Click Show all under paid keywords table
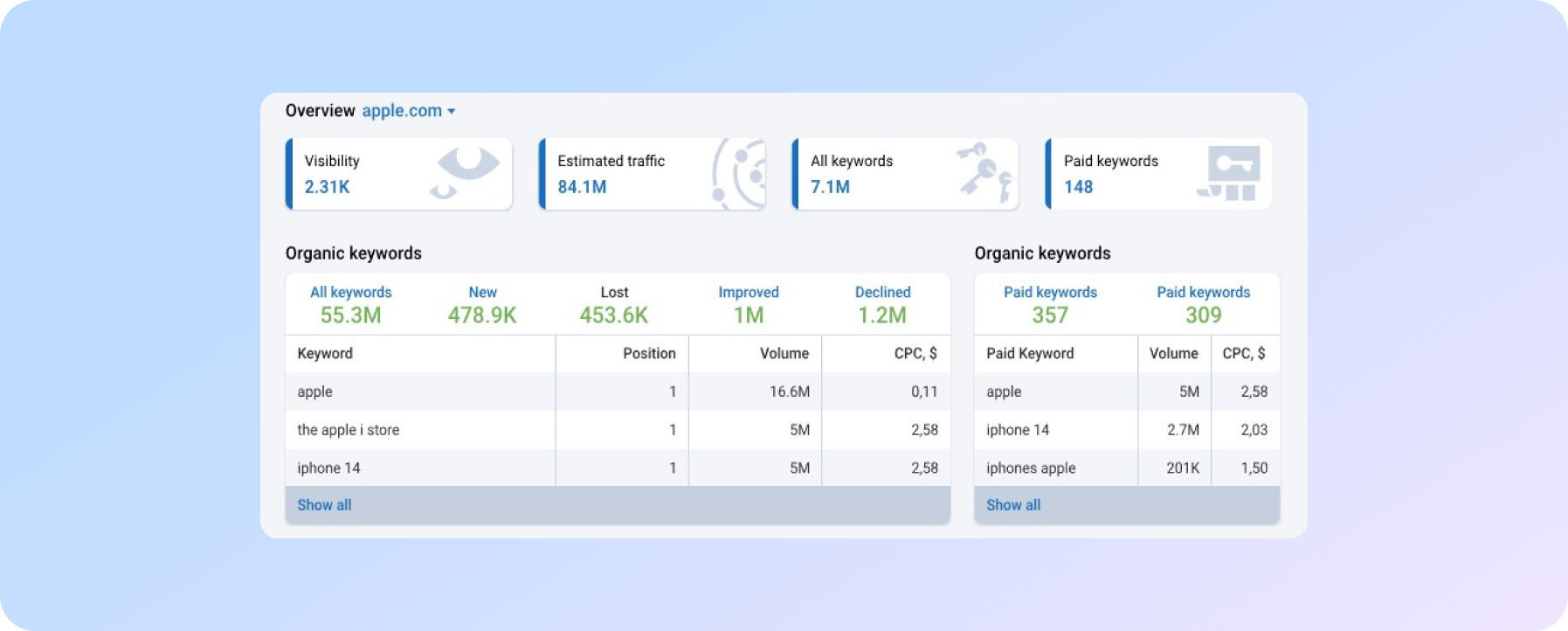 pos(1013,505)
